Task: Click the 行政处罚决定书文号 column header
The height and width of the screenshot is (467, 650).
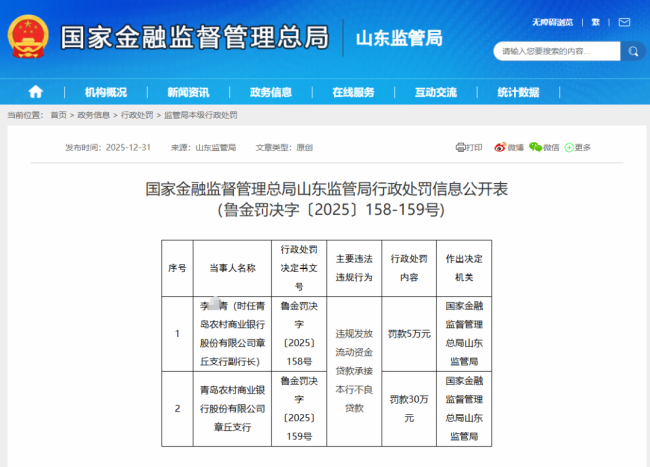Action: [299, 268]
